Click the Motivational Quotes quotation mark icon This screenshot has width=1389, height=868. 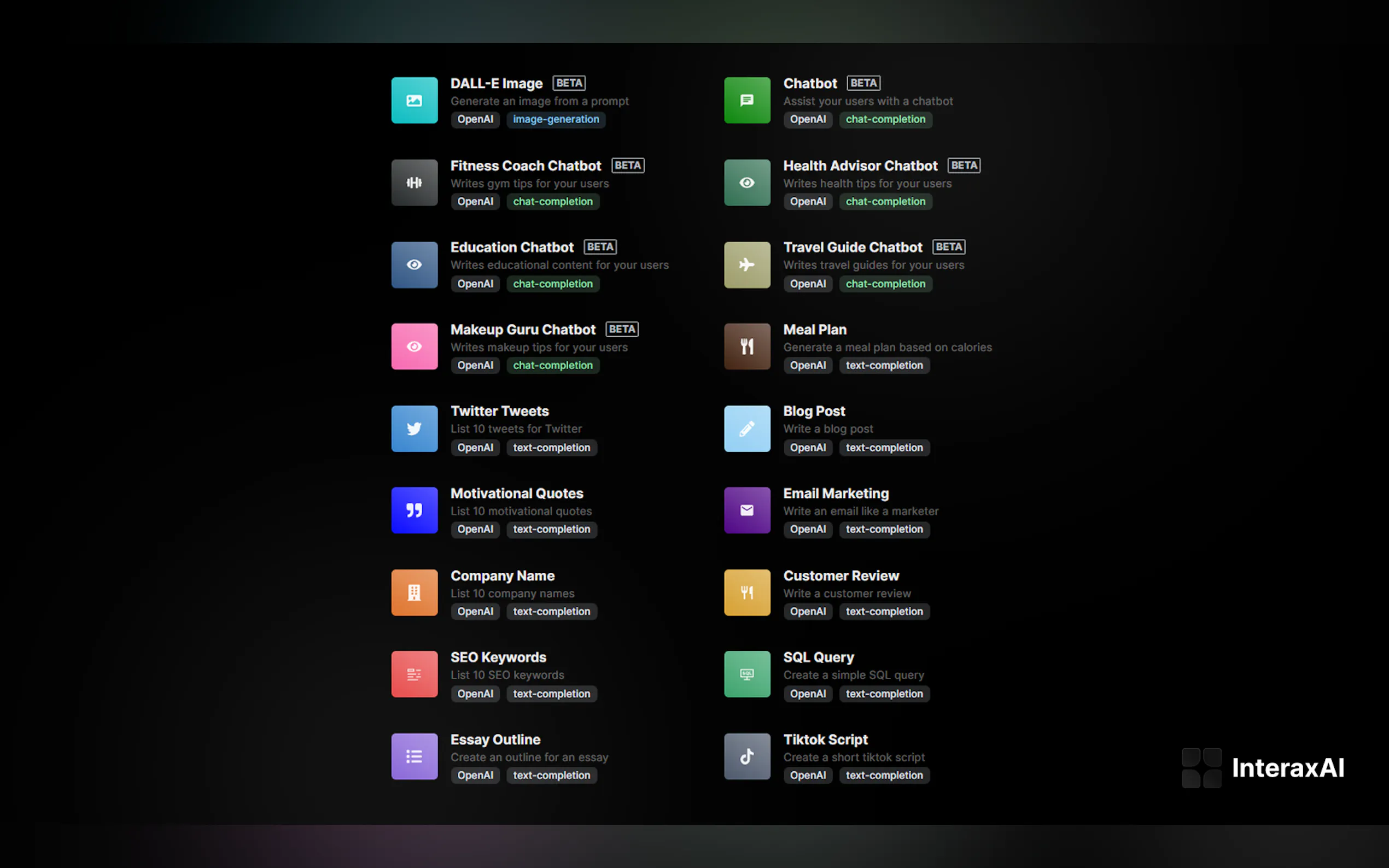[414, 511]
